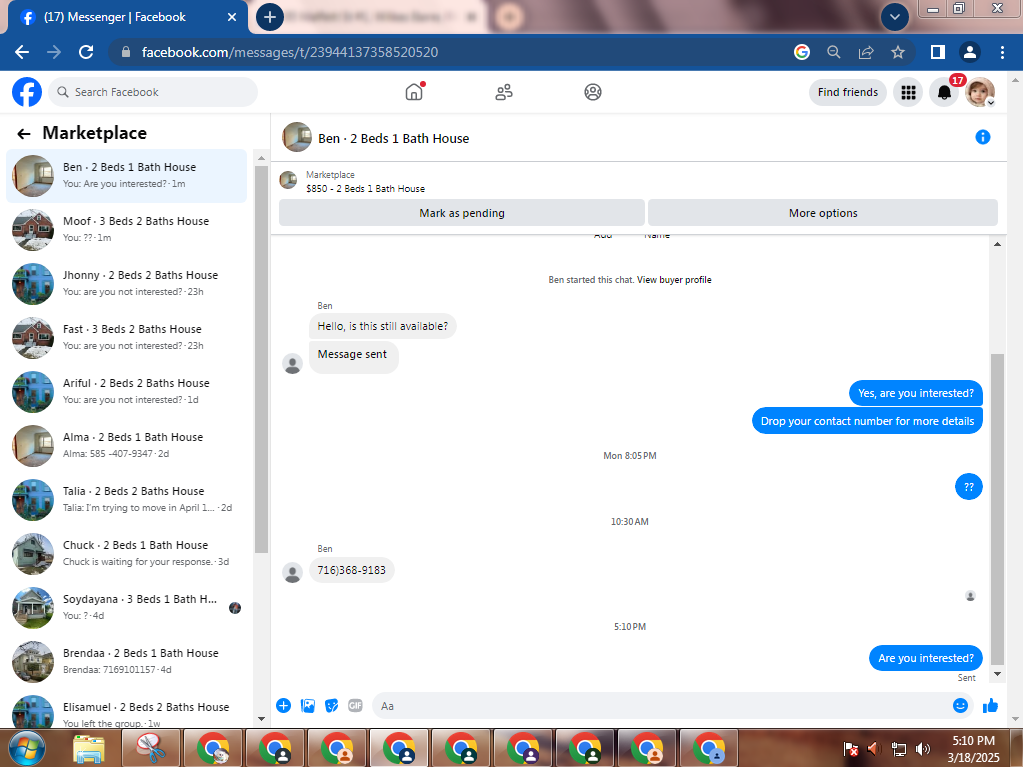Open chat with Moof 3 Beds 2 Baths House
1023x767 pixels.
click(x=127, y=229)
